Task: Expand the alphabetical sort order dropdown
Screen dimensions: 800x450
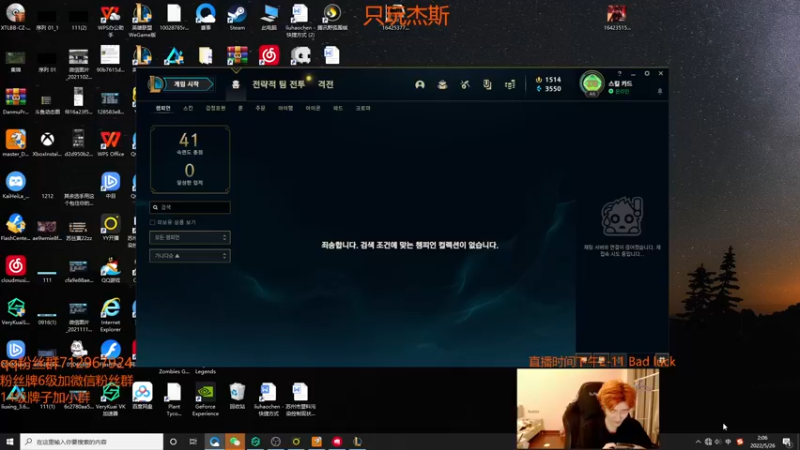Action: [190, 256]
